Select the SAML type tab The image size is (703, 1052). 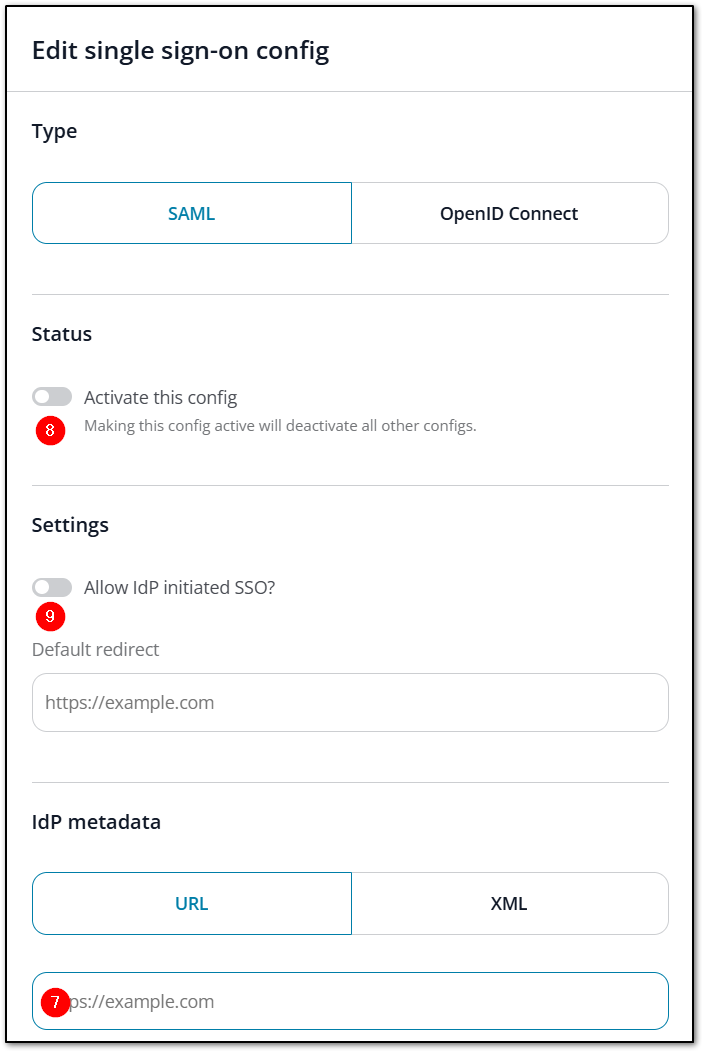[191, 212]
